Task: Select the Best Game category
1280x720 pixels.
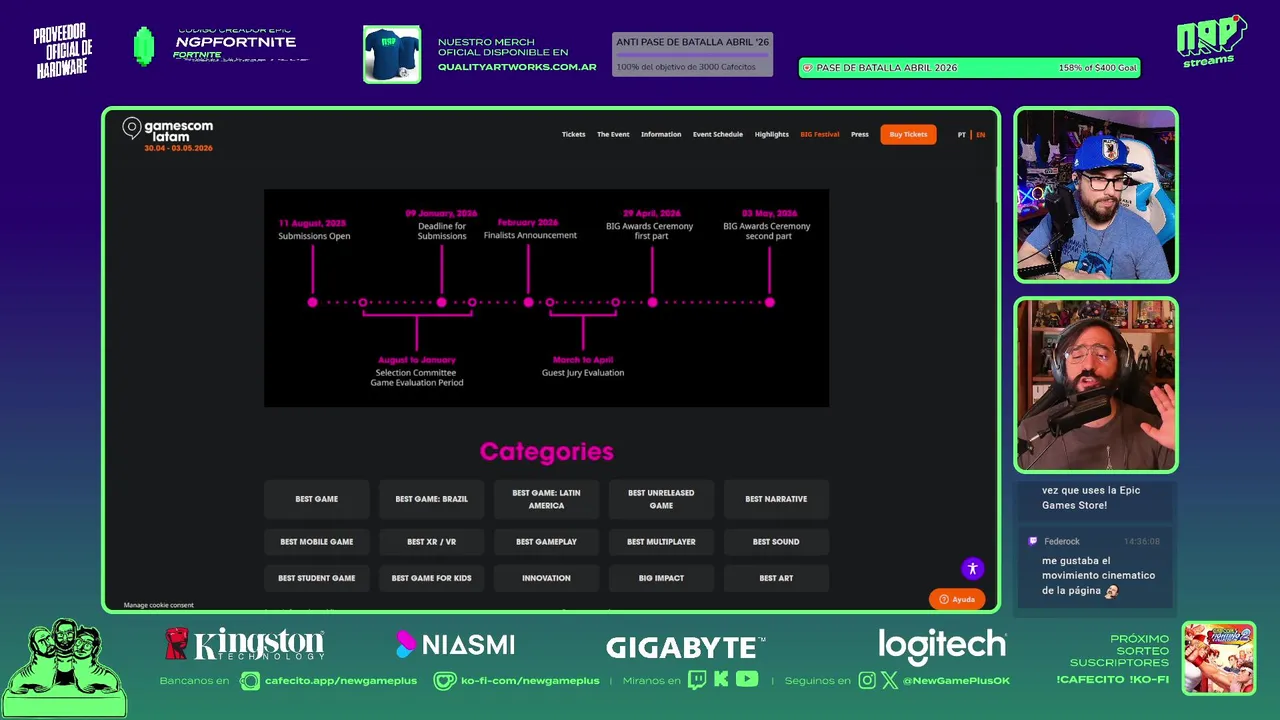Action: pos(316,499)
